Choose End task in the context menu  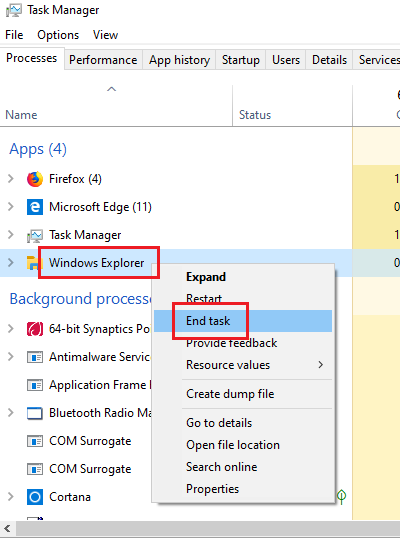coord(243,321)
